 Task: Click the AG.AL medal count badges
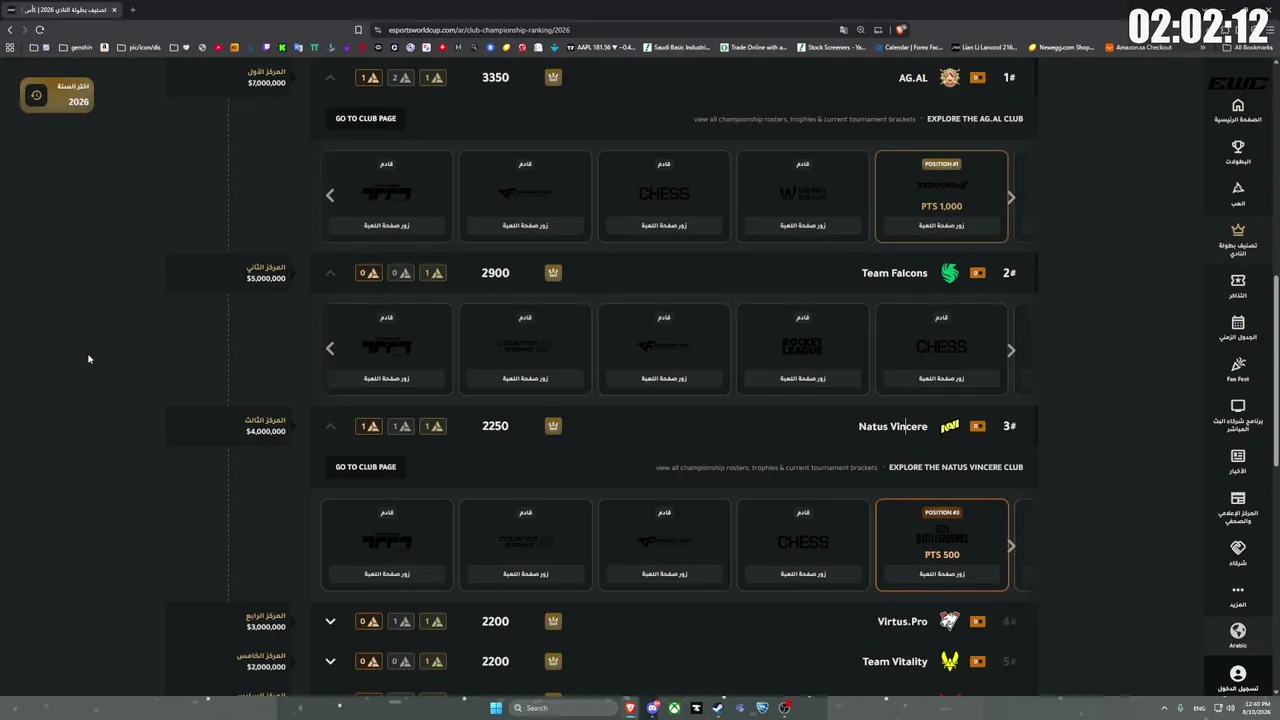click(x=400, y=77)
